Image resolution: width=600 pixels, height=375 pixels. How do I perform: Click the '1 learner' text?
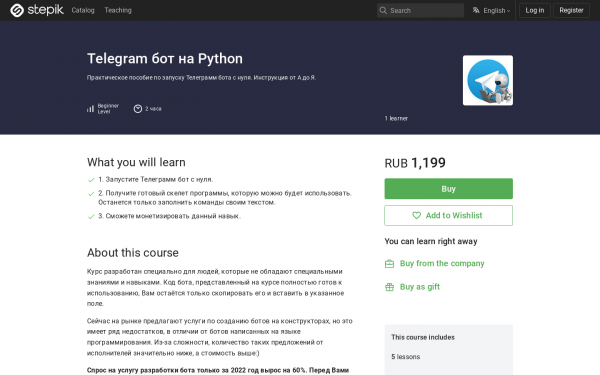396,118
